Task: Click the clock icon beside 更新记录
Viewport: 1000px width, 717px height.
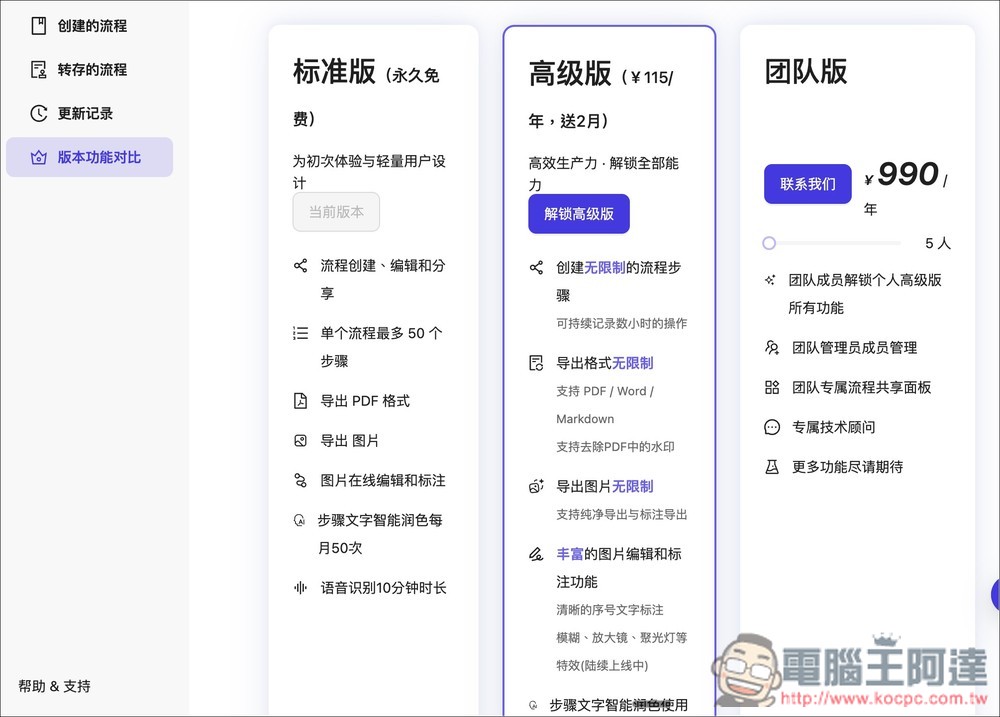Action: tap(40, 113)
